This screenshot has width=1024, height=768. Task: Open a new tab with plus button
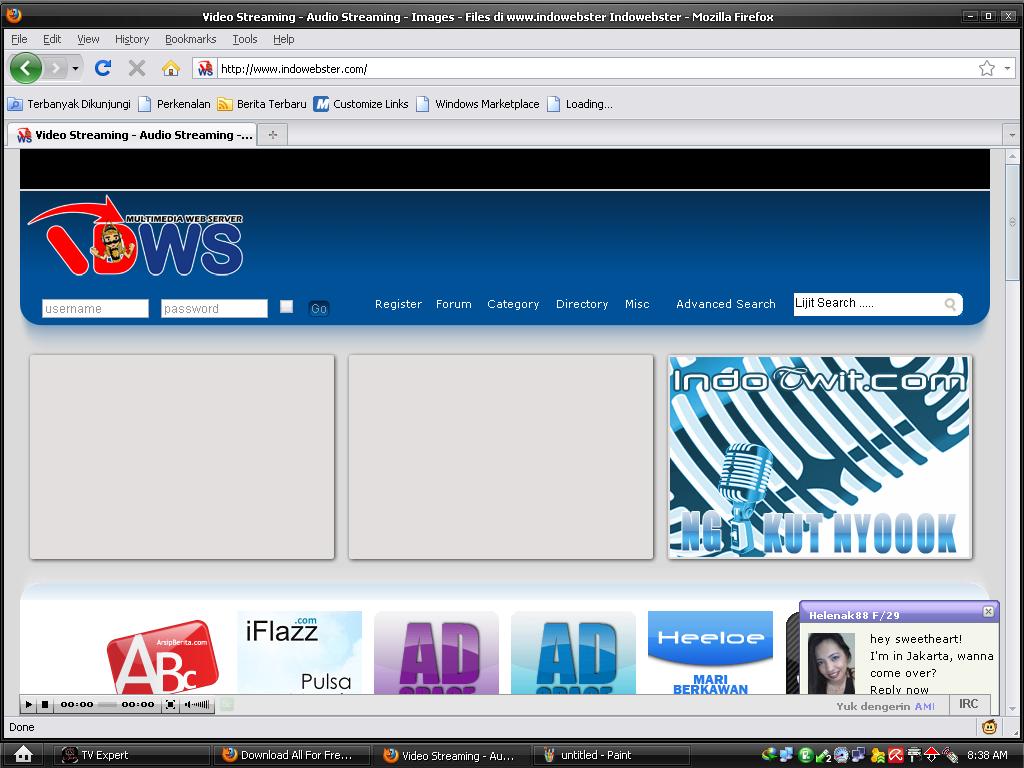[x=273, y=135]
